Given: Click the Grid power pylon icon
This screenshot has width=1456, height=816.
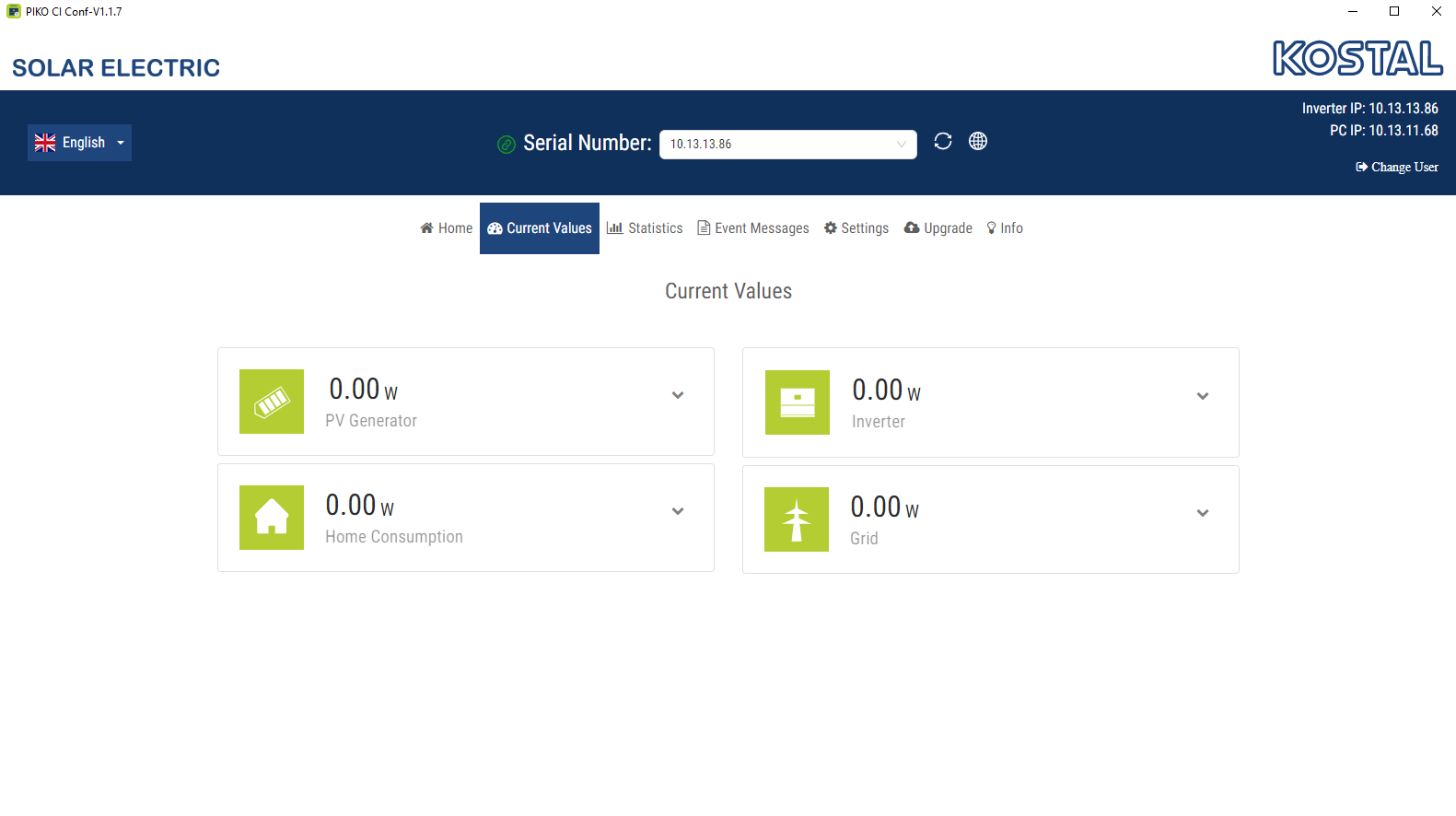Looking at the screenshot, I should pyautogui.click(x=797, y=519).
